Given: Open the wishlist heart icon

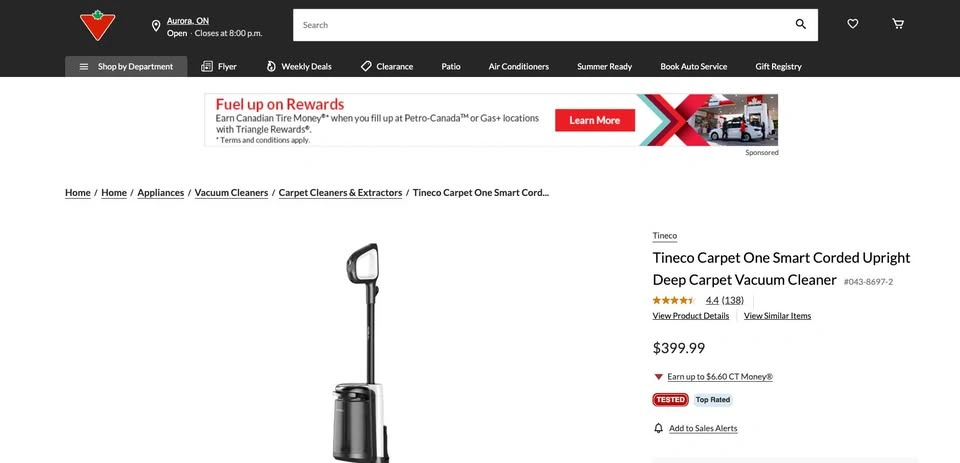Looking at the screenshot, I should coord(852,24).
